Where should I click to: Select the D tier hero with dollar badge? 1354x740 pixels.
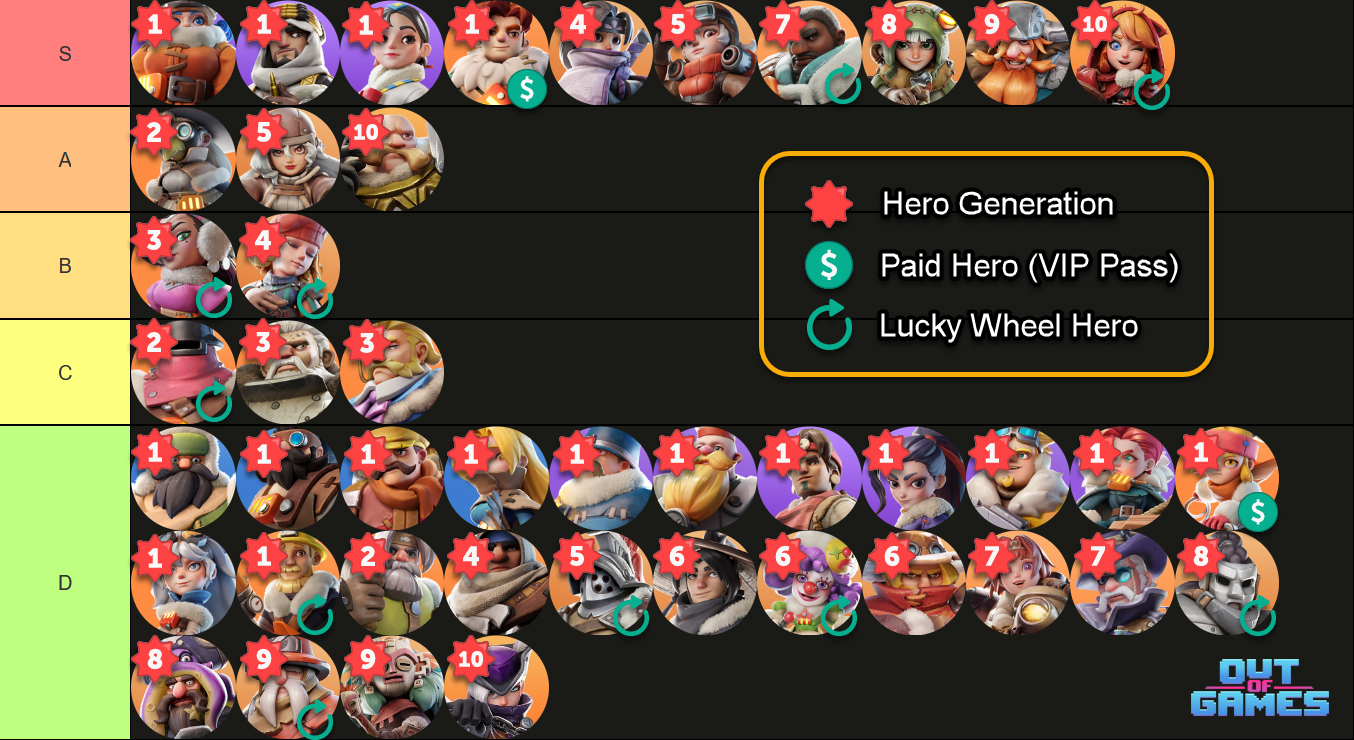(x=1226, y=479)
